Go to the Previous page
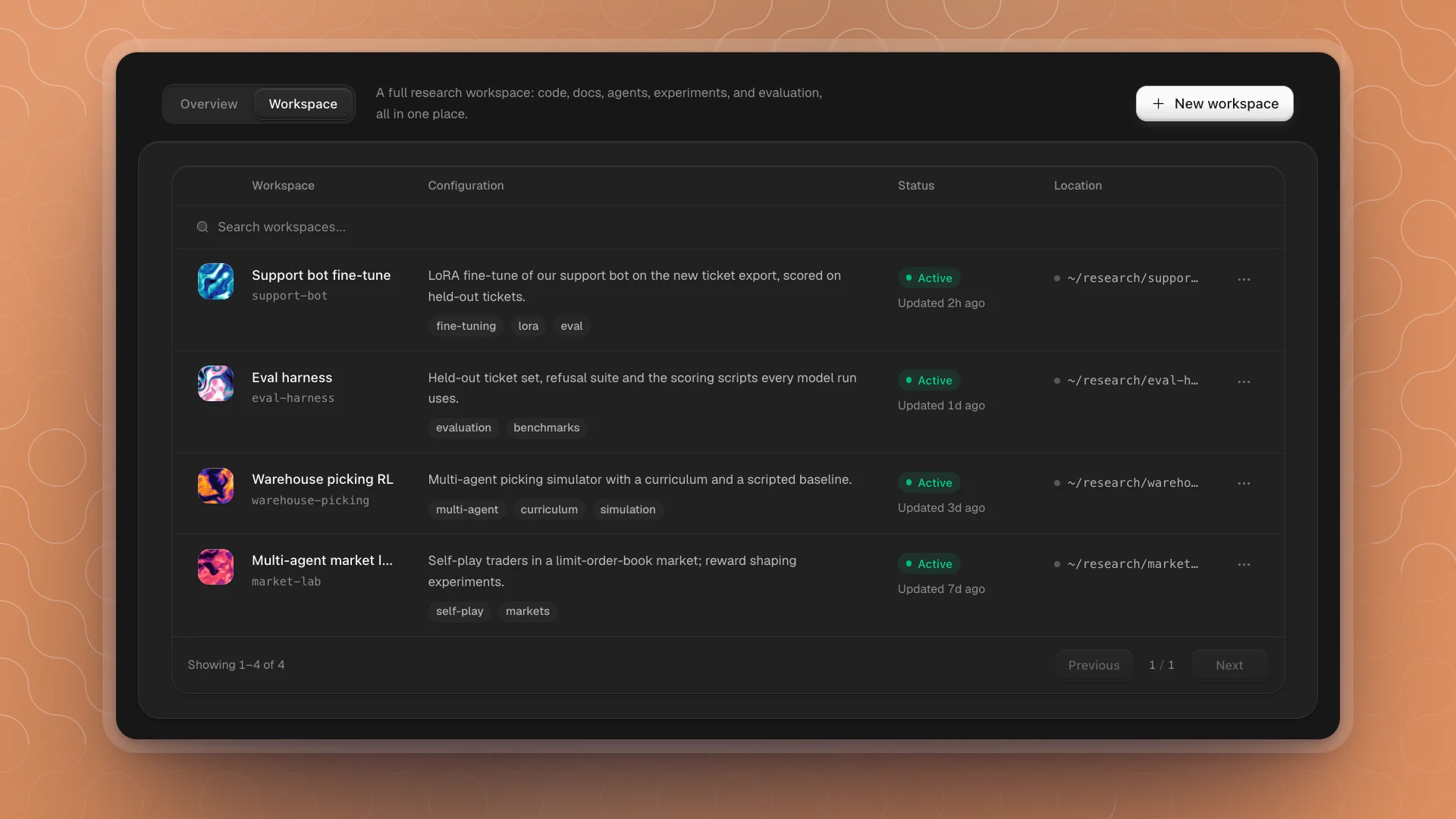1456x819 pixels. click(x=1094, y=665)
